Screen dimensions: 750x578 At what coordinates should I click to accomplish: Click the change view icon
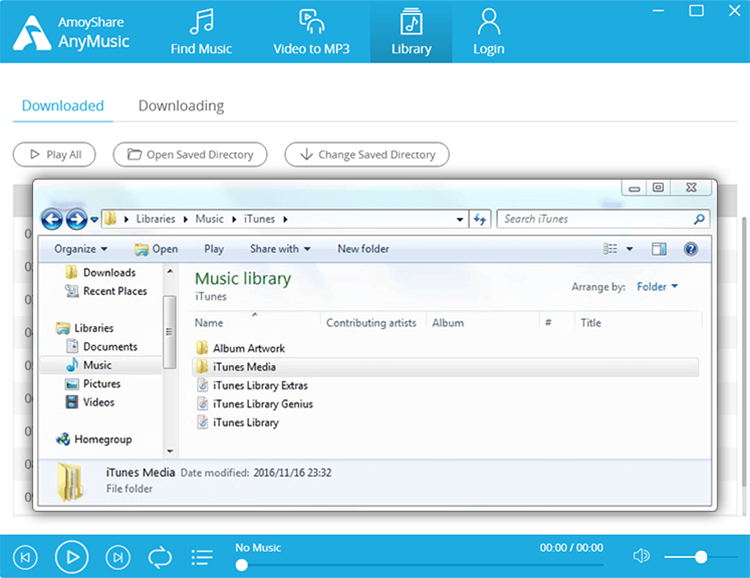pos(610,249)
